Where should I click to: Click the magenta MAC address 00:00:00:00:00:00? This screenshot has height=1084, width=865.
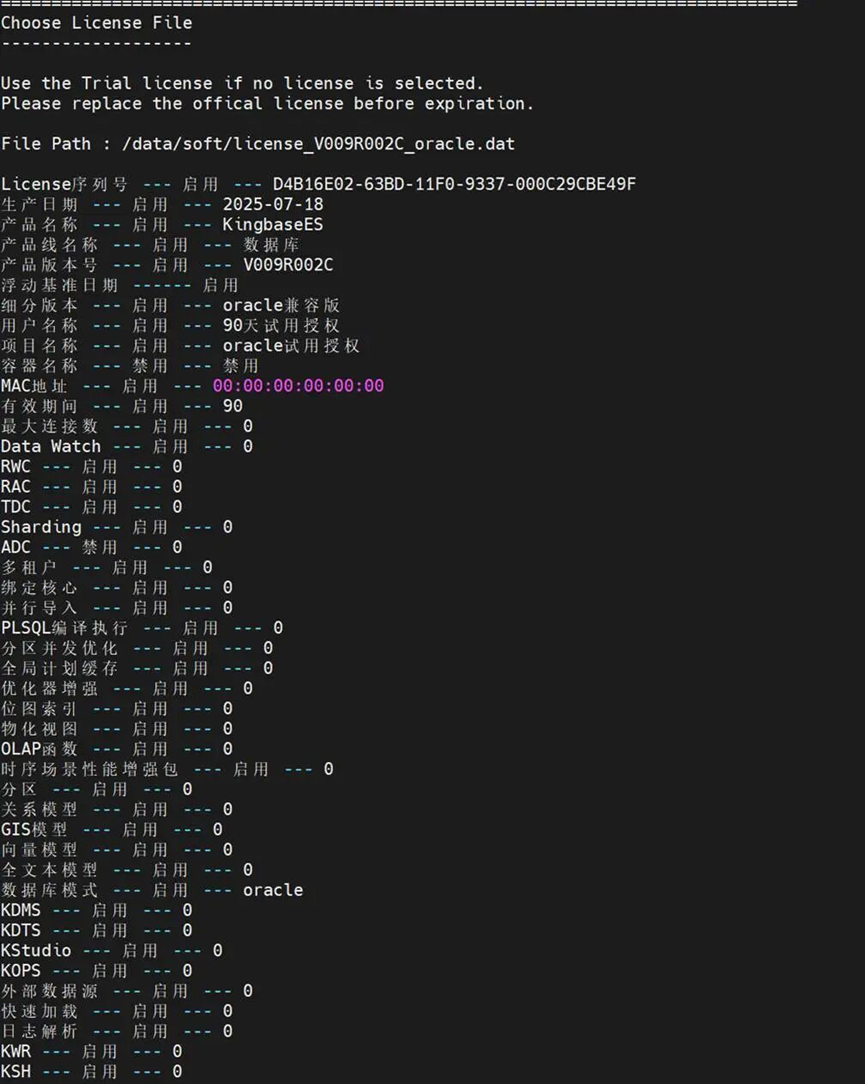pos(298,386)
